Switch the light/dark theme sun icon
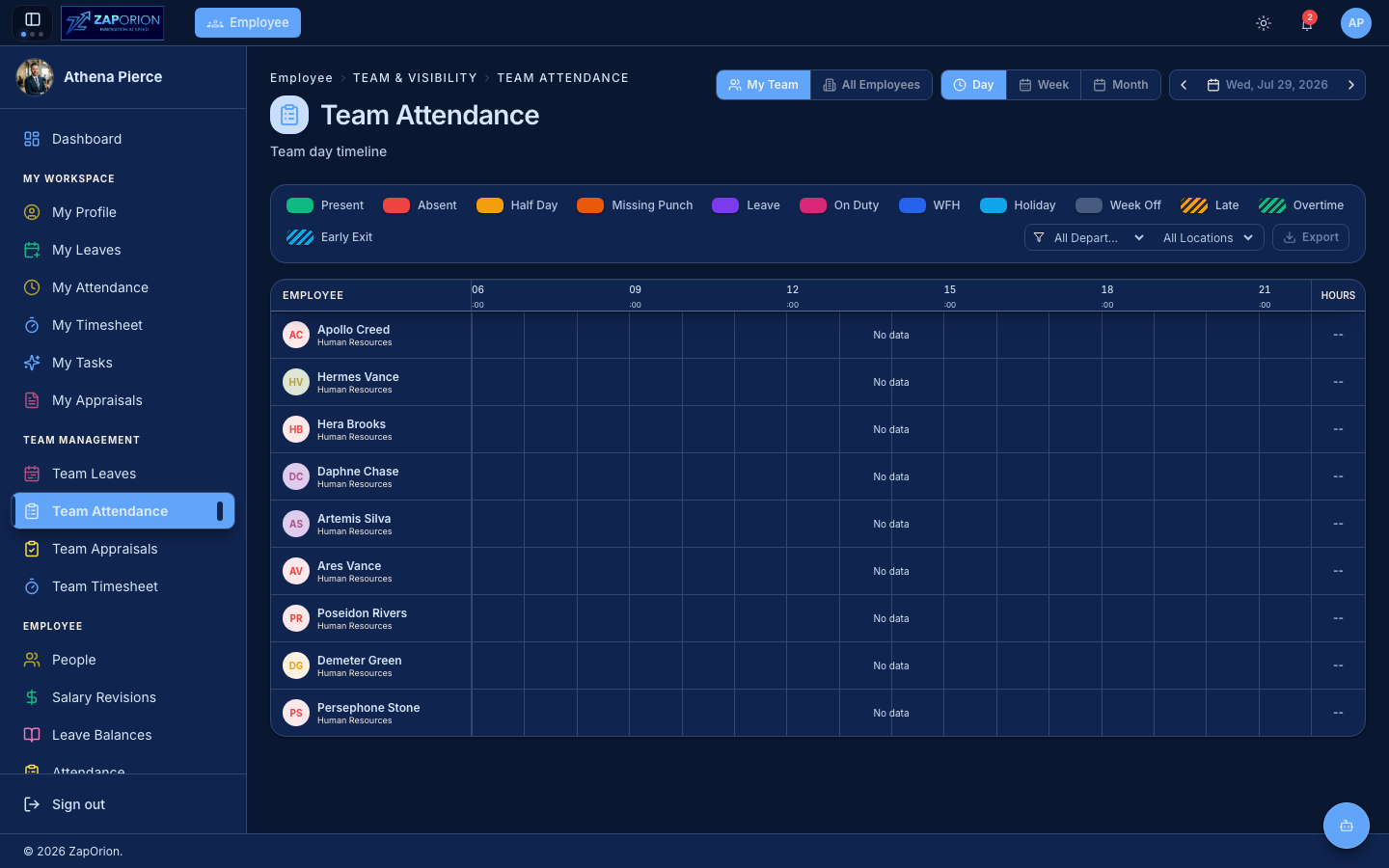Screen dimensions: 1389x868 point(1264,23)
